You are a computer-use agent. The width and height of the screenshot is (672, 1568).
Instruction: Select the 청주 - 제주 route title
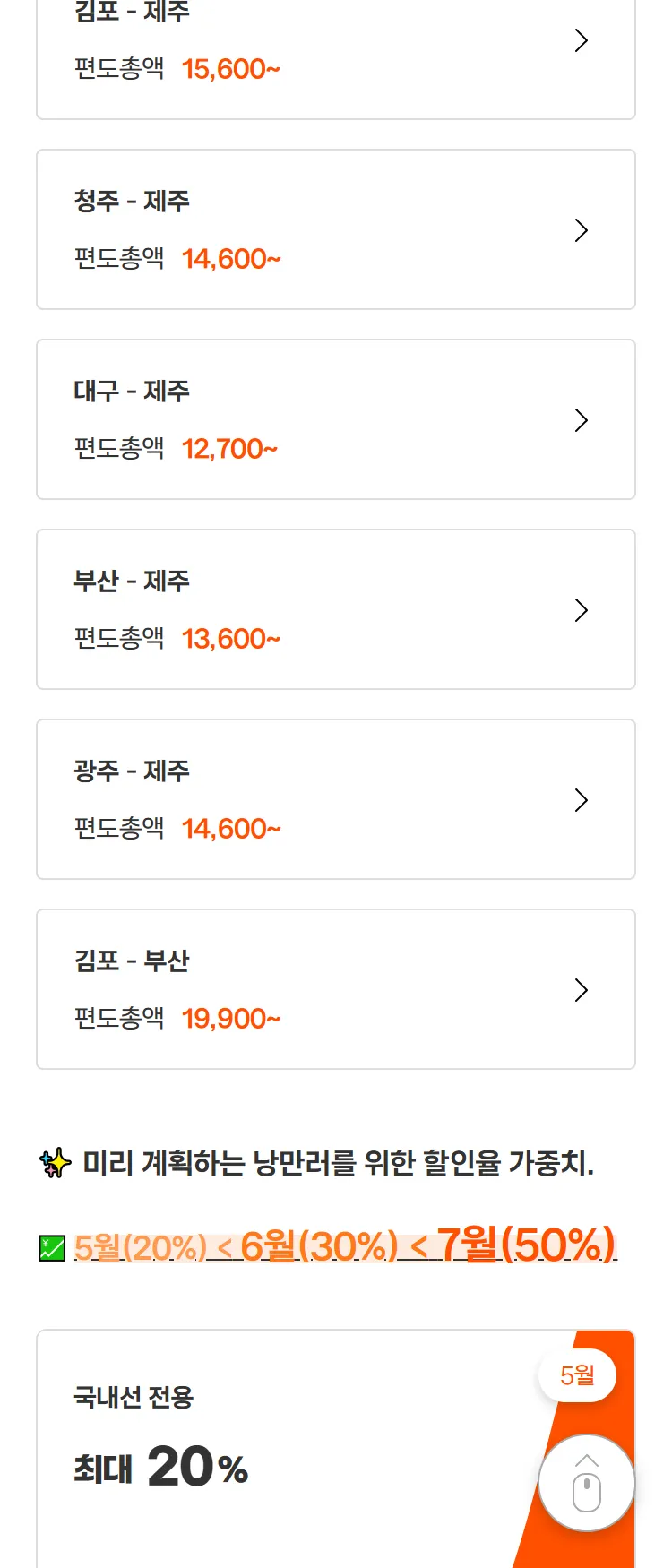(132, 201)
